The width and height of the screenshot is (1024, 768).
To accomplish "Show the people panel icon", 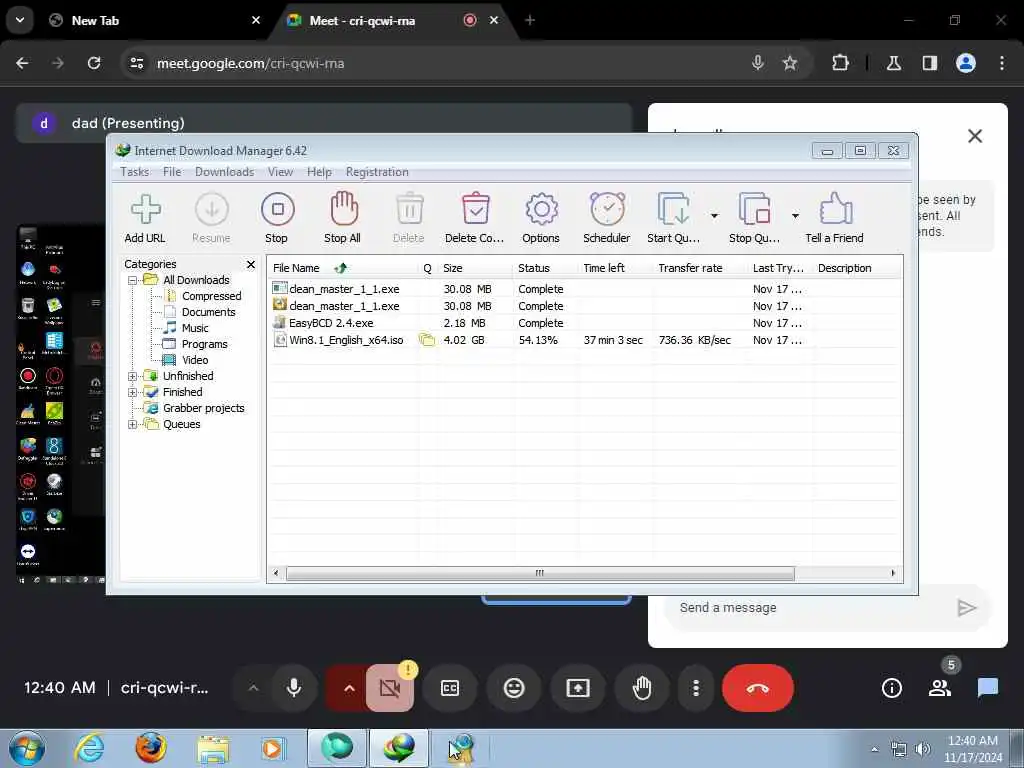I will coord(940,688).
